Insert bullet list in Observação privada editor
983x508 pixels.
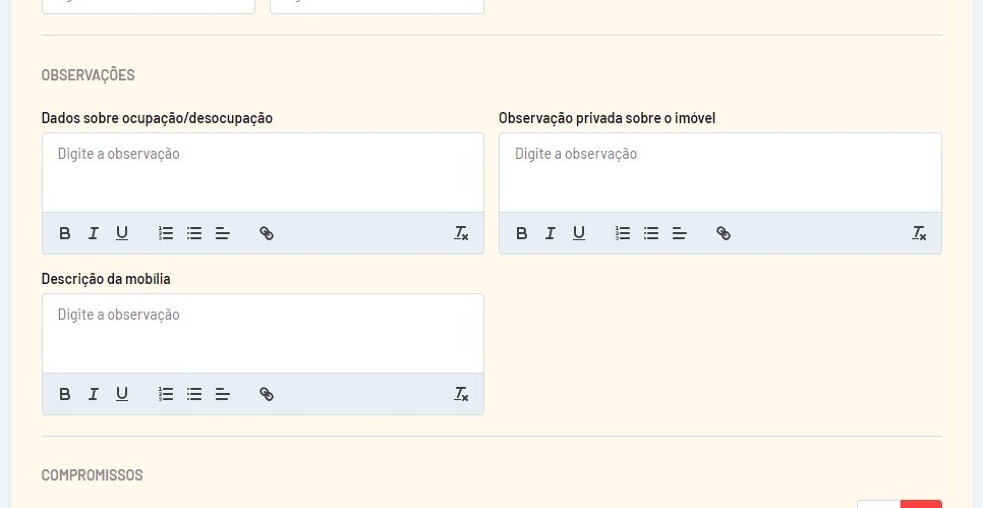pos(651,233)
